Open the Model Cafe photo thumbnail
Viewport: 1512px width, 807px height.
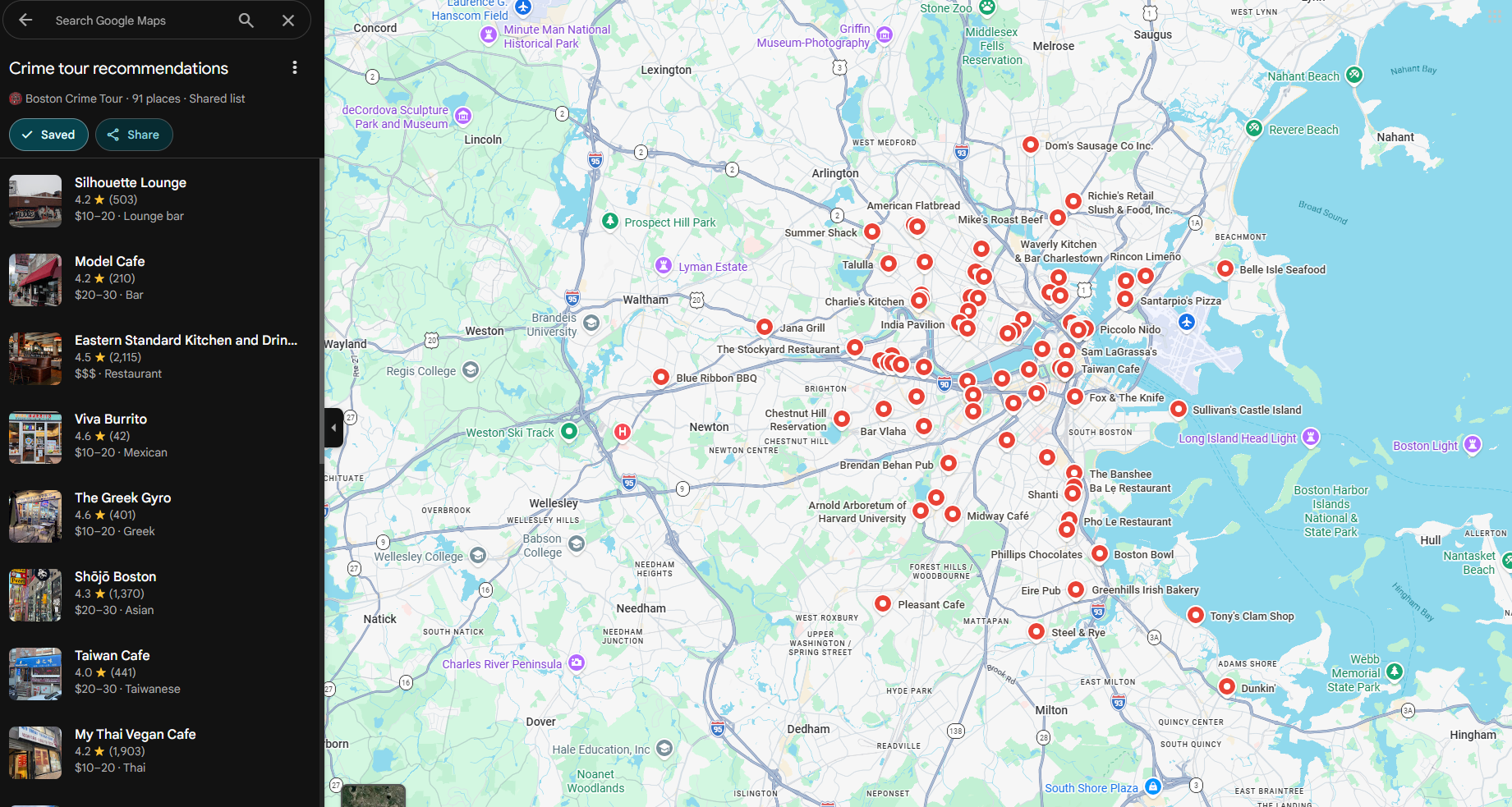click(x=35, y=280)
